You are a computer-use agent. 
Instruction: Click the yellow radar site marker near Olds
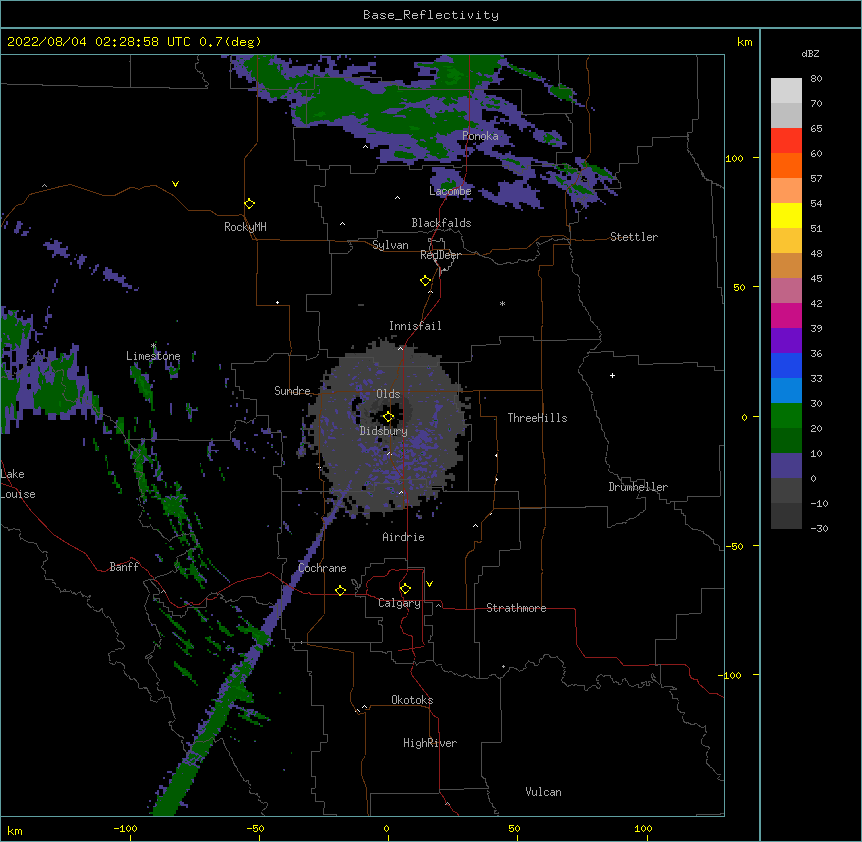pos(388,417)
